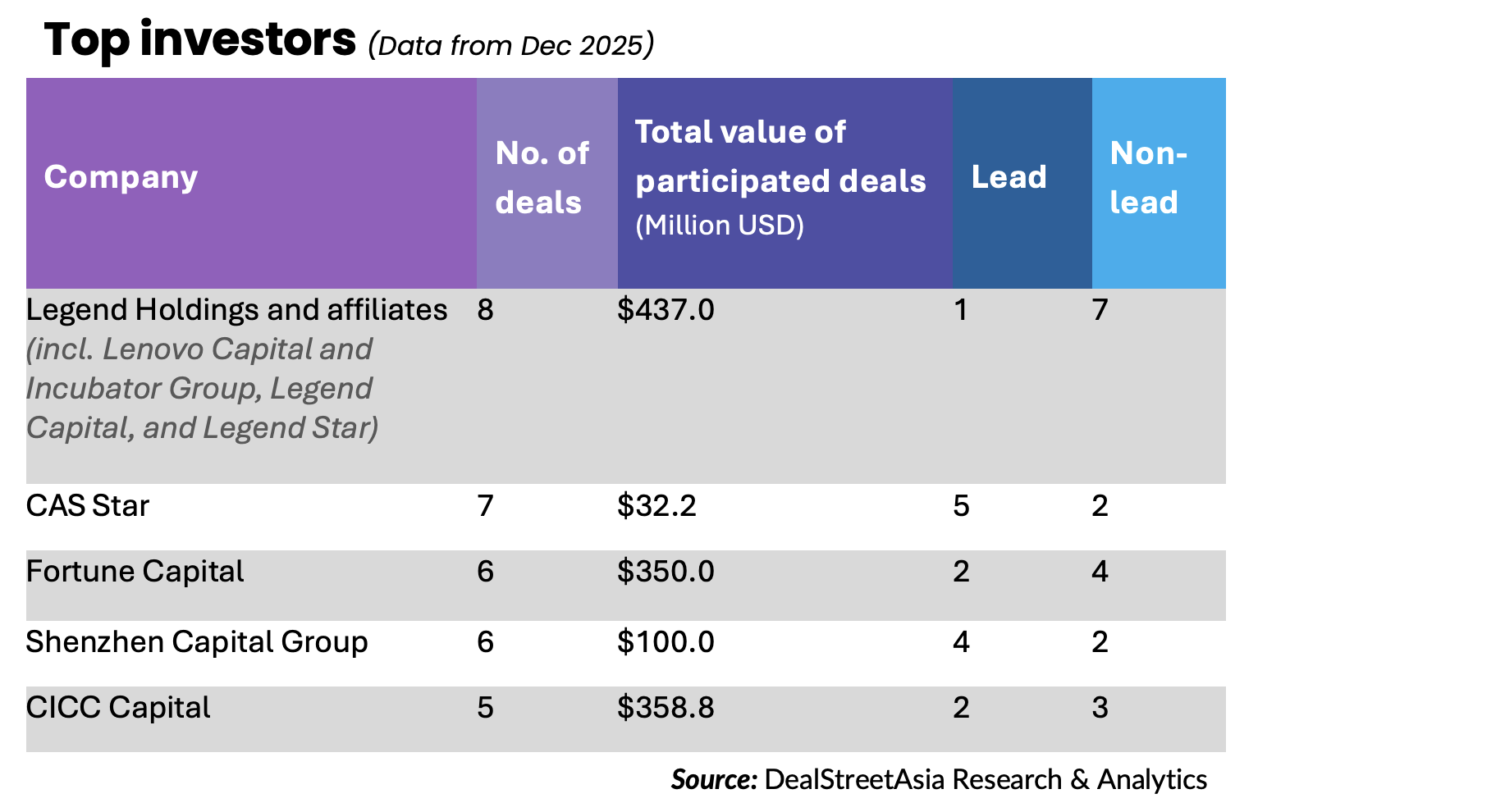Click the Non-lead column header
1505x812 pixels.
click(1147, 177)
